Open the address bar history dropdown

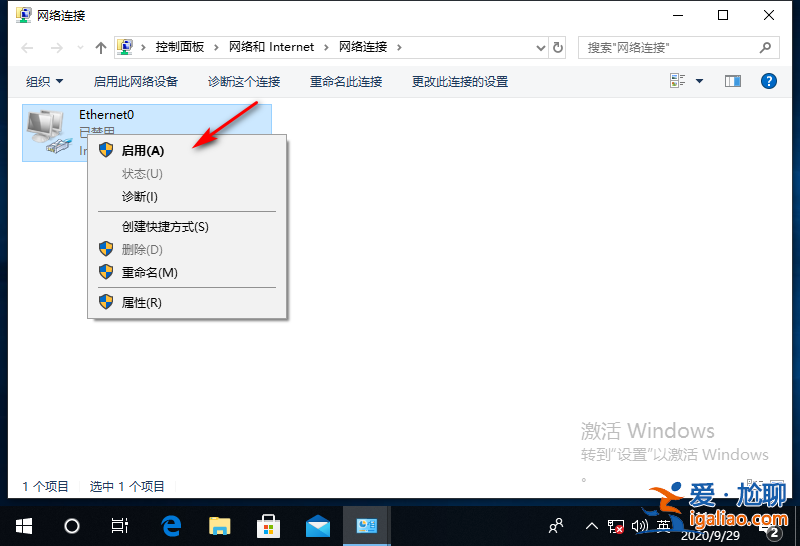coord(541,48)
